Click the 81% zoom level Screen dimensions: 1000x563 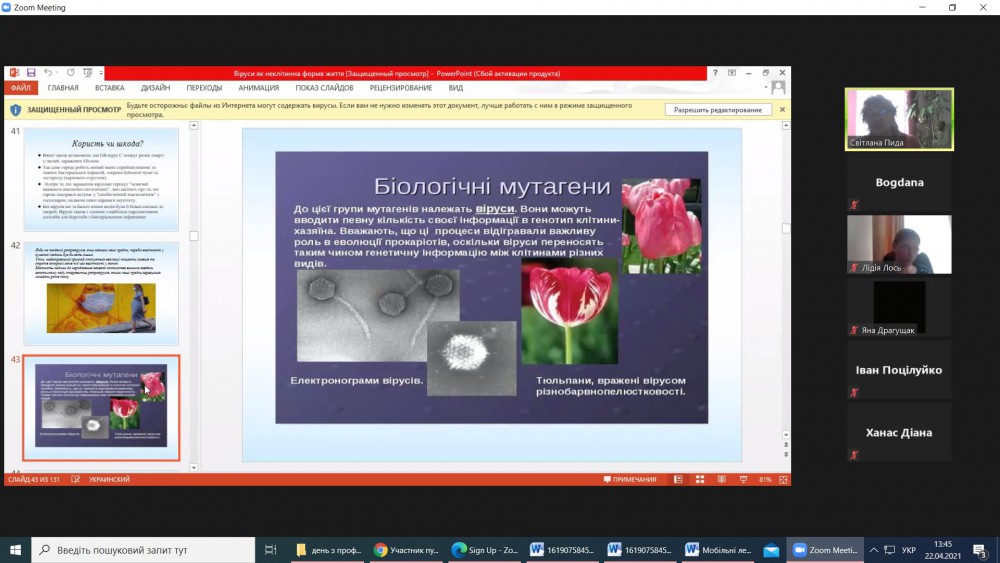(766, 480)
